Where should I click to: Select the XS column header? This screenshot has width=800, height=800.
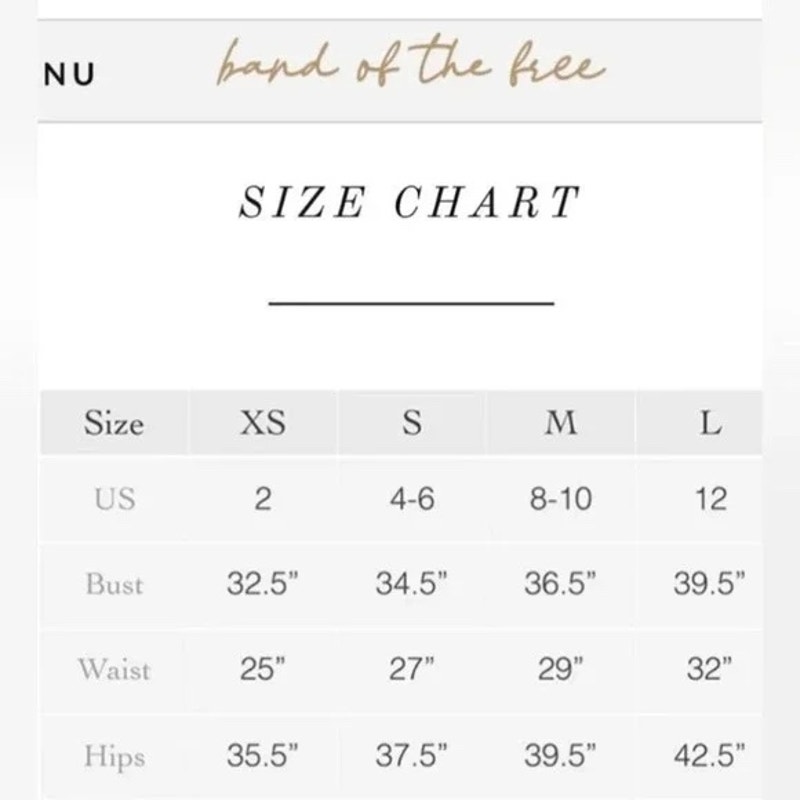pos(263,422)
